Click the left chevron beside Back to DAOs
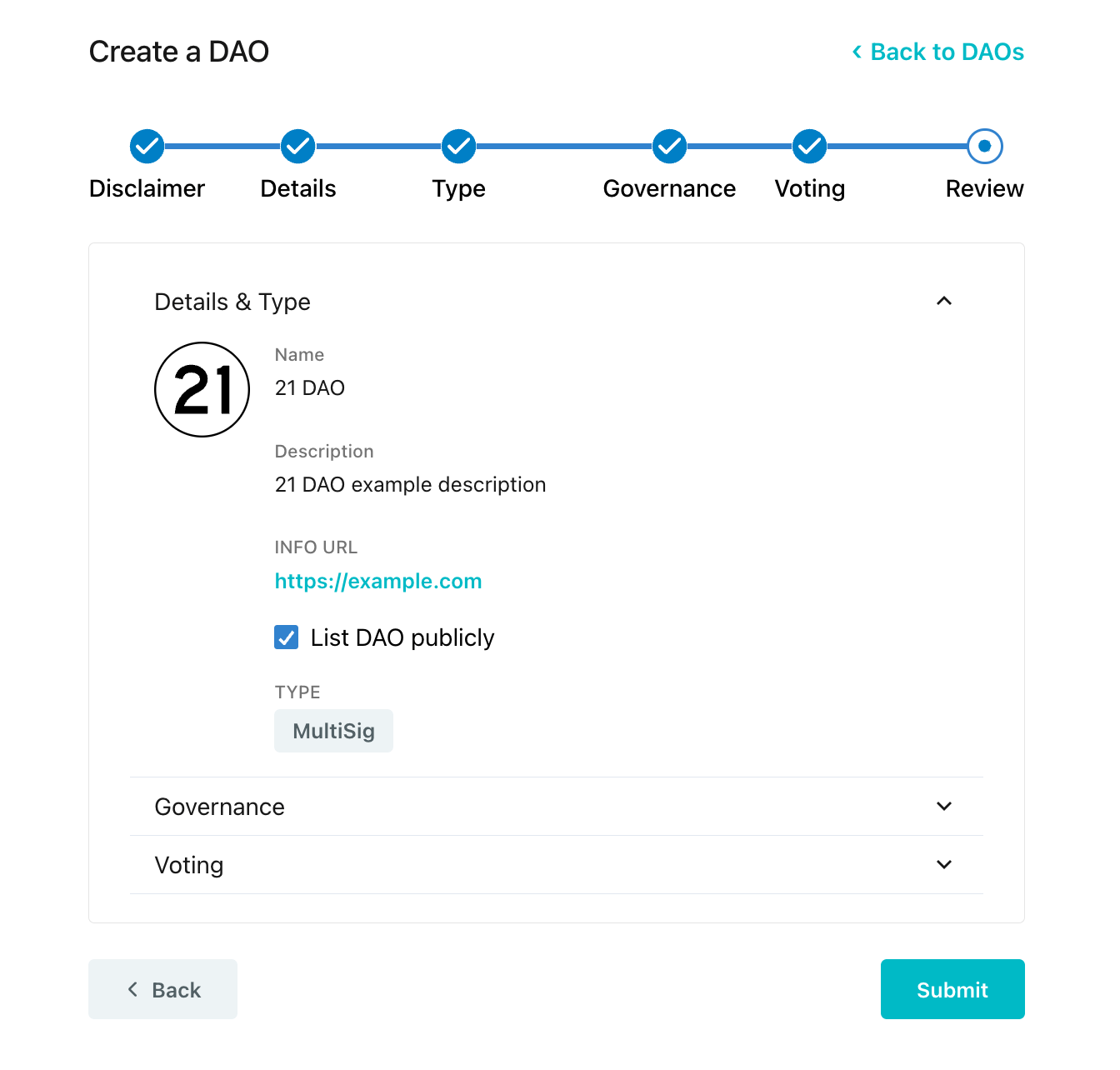 click(857, 52)
